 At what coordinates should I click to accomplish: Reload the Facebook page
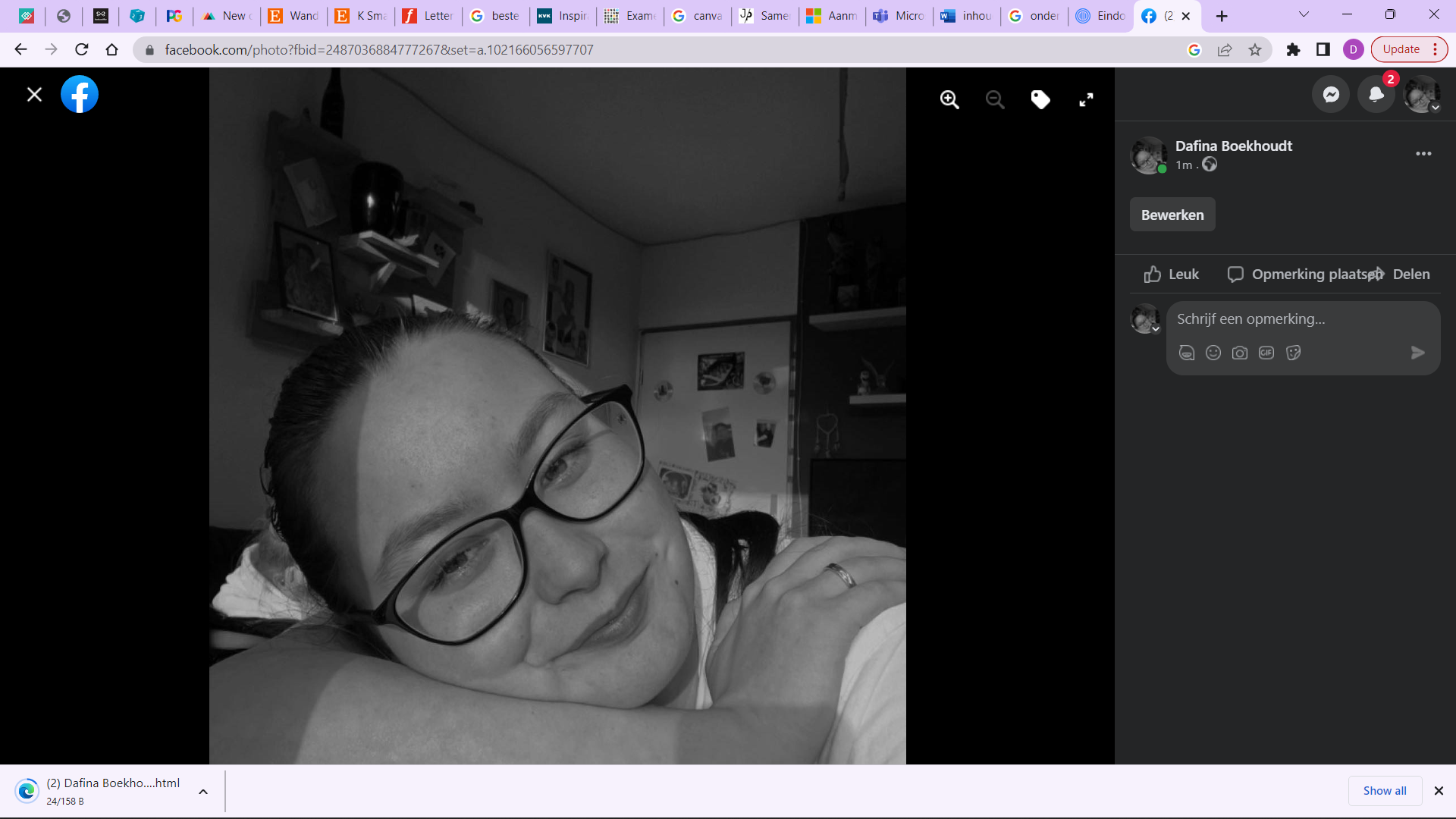tap(82, 49)
